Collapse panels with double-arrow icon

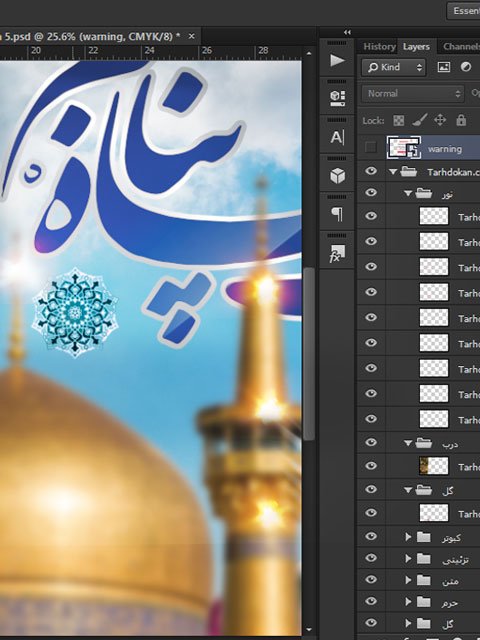click(x=347, y=32)
